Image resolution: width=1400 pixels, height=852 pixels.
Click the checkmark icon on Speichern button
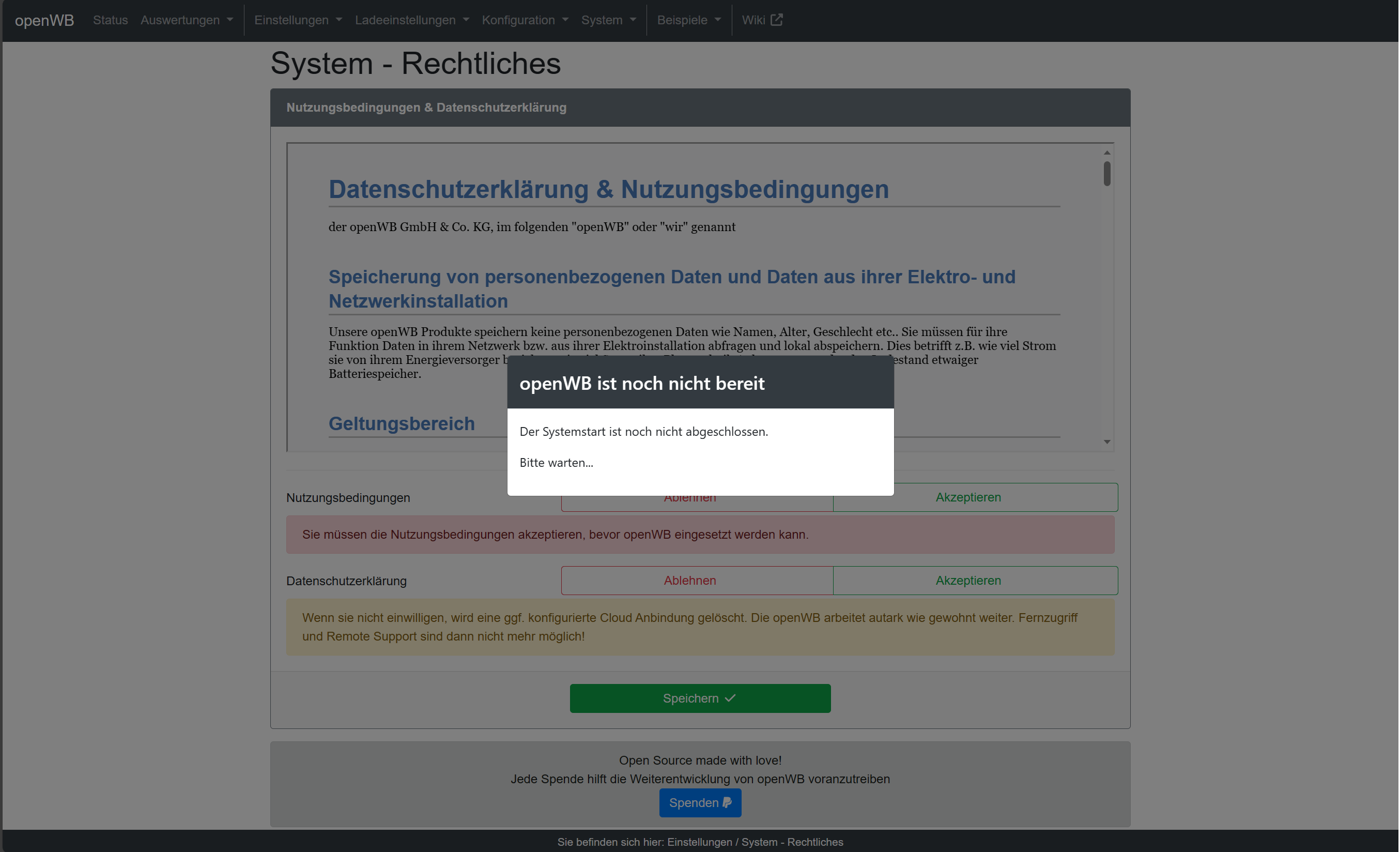pyautogui.click(x=731, y=698)
